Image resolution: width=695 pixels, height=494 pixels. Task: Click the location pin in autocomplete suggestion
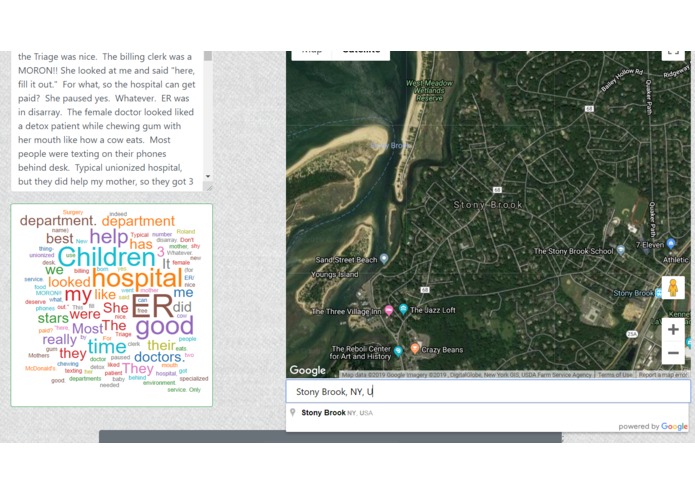[x=293, y=412]
